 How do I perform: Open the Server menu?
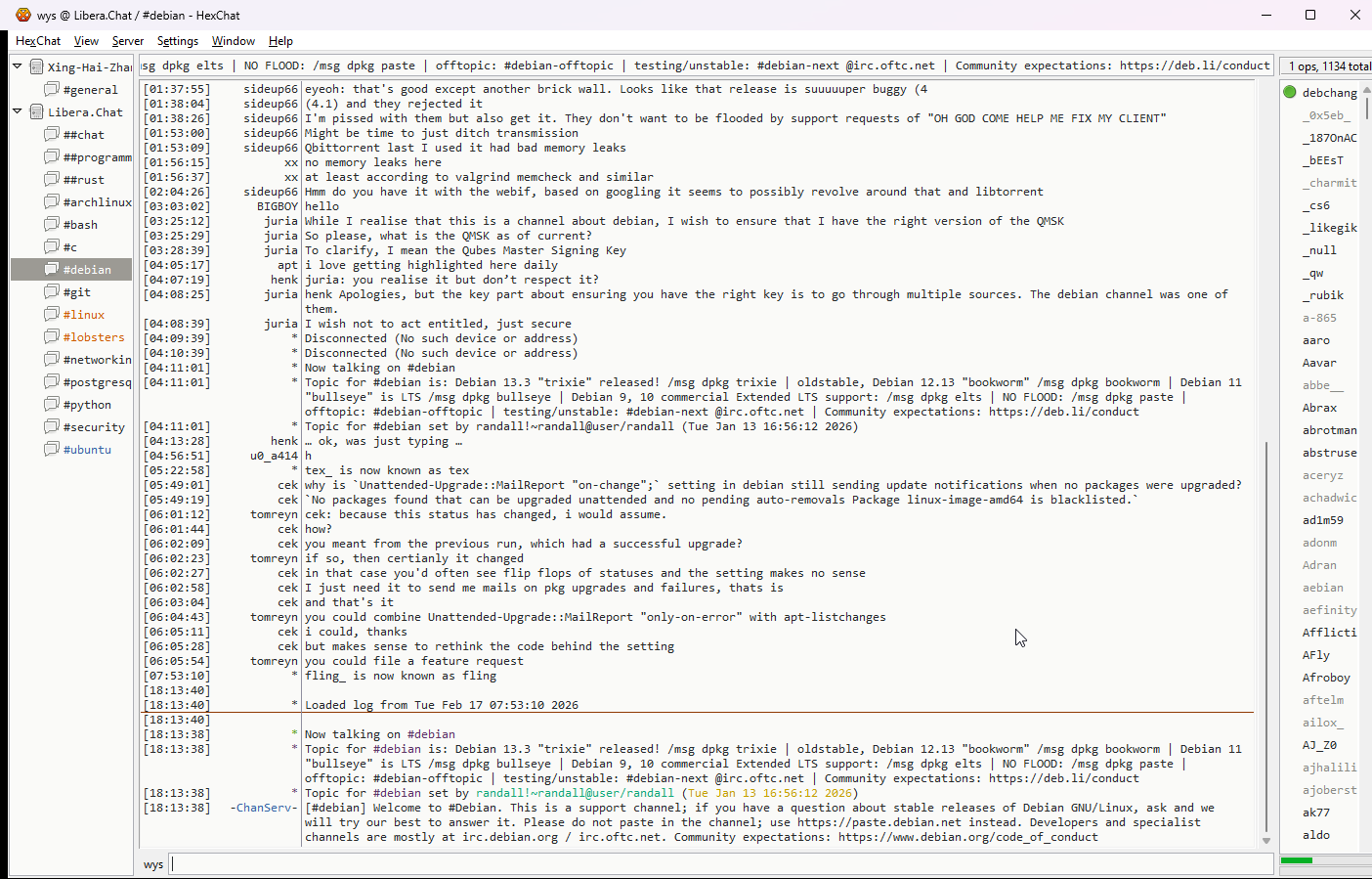(x=128, y=41)
